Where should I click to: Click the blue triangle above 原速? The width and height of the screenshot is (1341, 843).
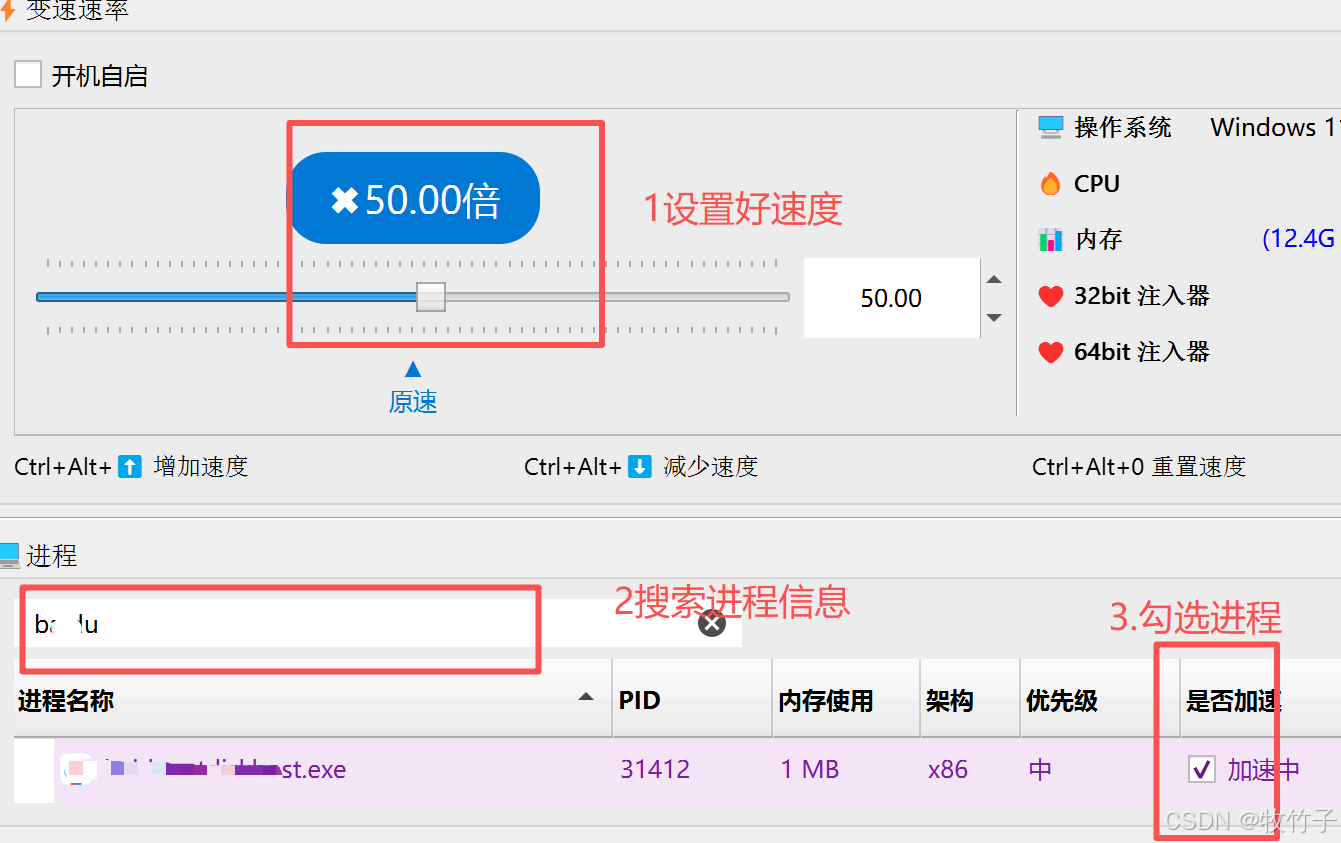413,369
